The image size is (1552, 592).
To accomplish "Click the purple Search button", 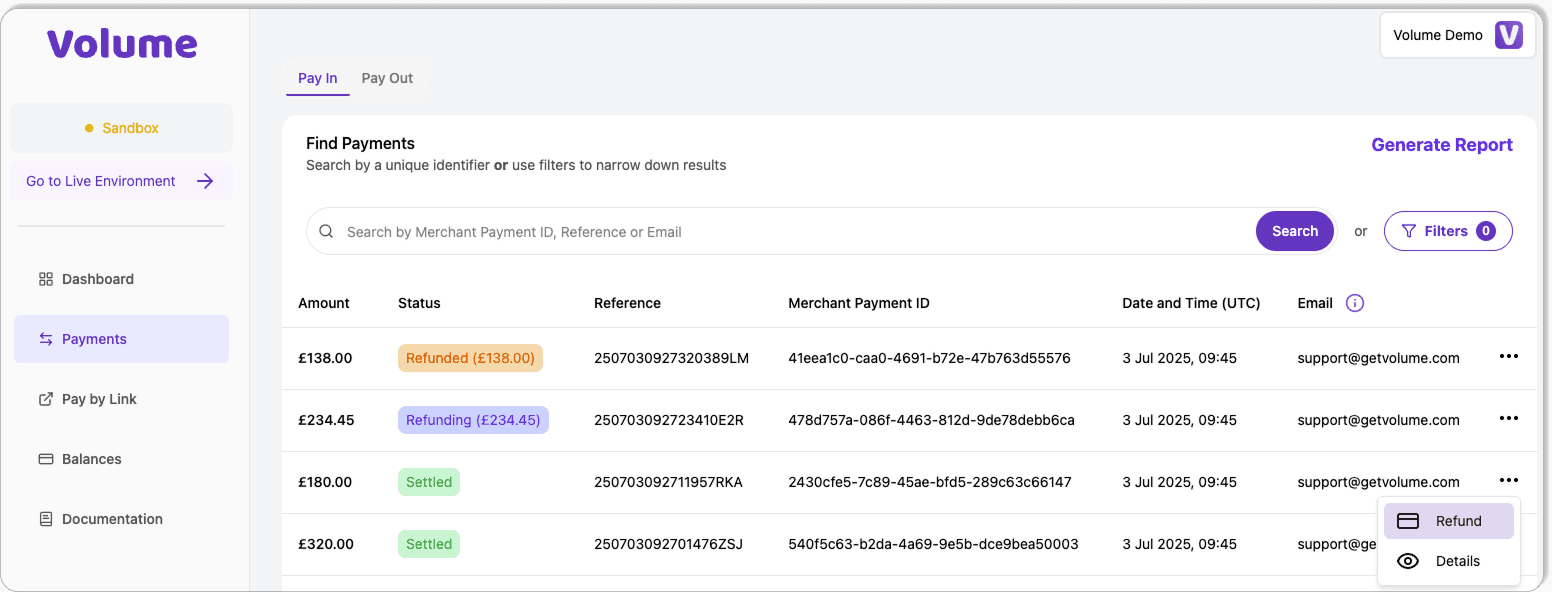I will [1295, 231].
